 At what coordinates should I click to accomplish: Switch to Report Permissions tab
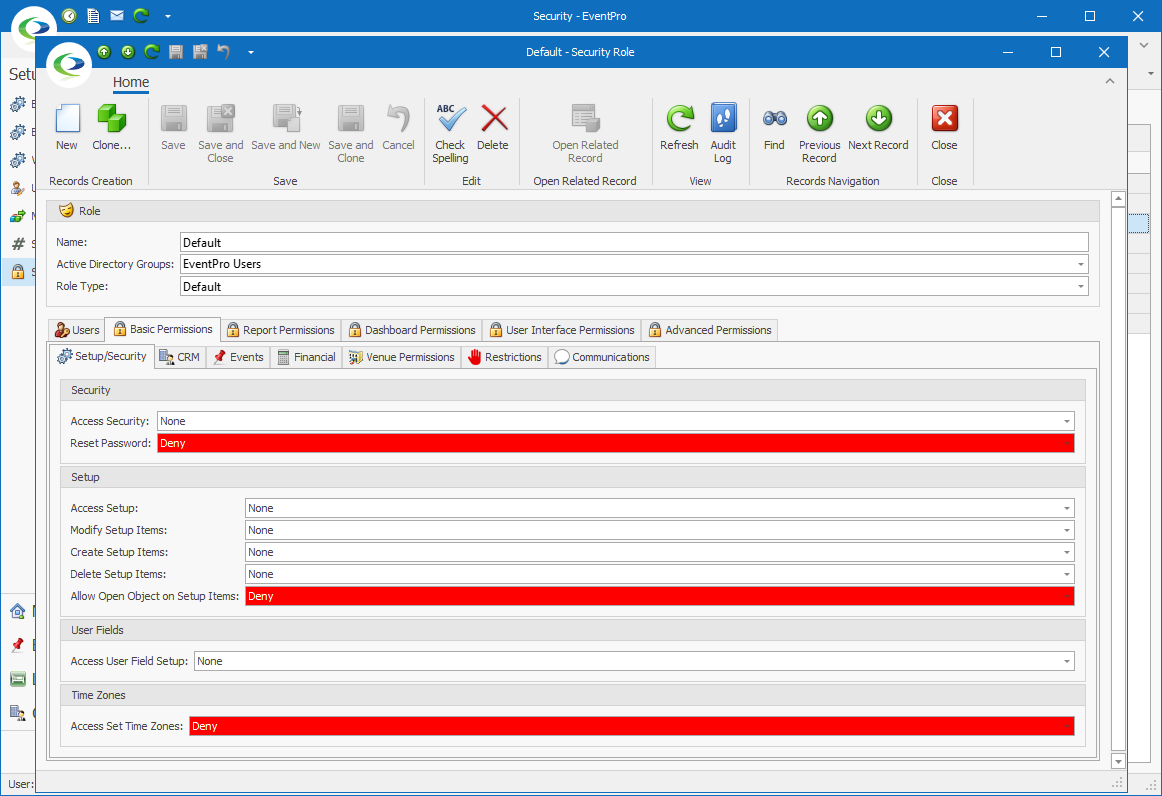coord(281,330)
